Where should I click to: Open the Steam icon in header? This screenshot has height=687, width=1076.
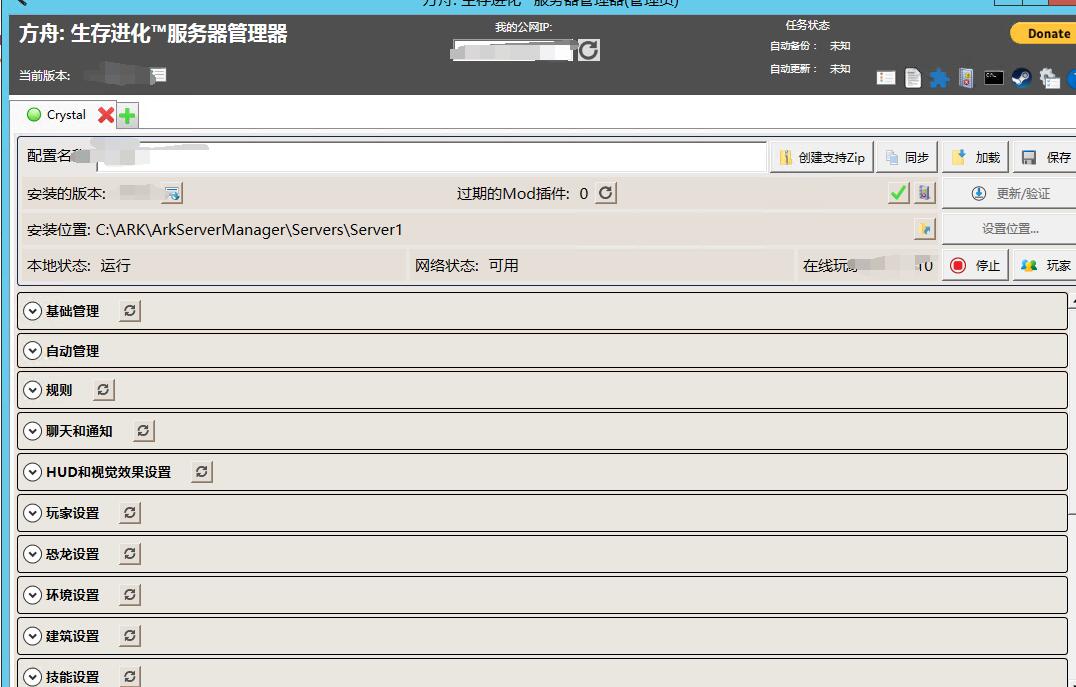1021,78
